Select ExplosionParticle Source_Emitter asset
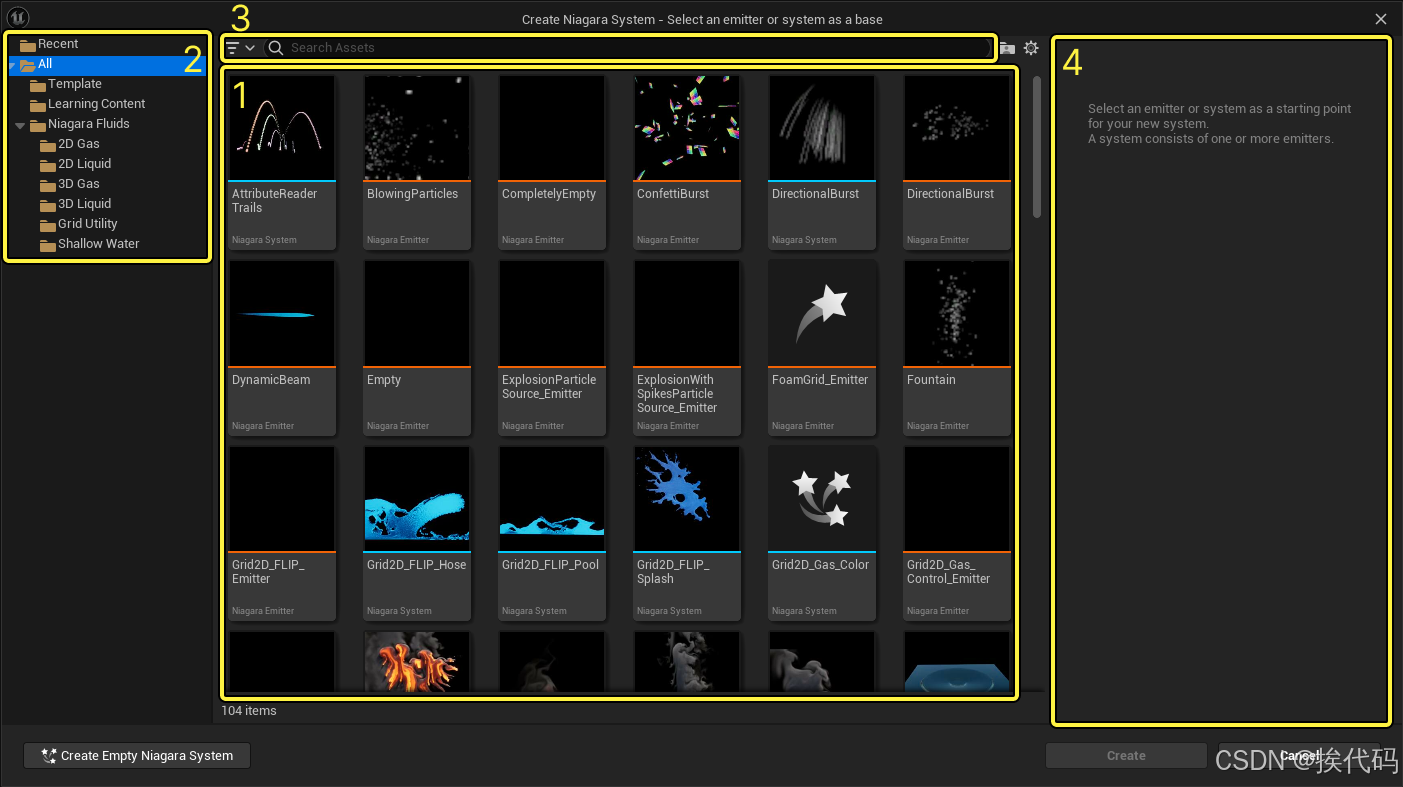Image resolution: width=1403 pixels, height=787 pixels. point(552,348)
